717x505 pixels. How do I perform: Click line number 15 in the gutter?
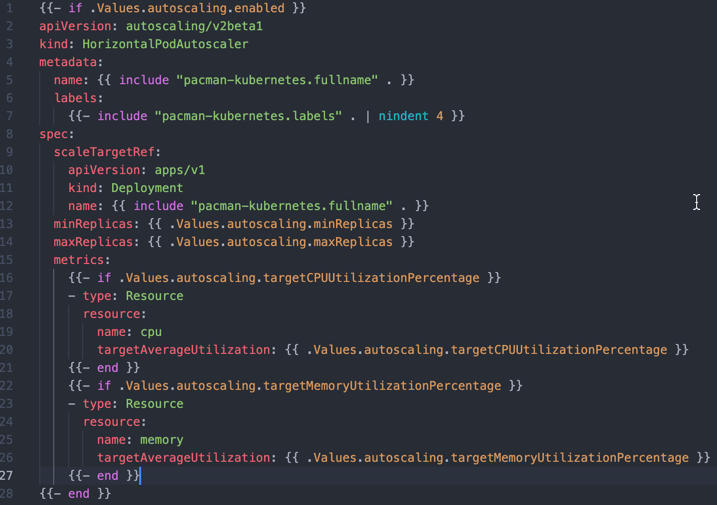click(x=6, y=260)
